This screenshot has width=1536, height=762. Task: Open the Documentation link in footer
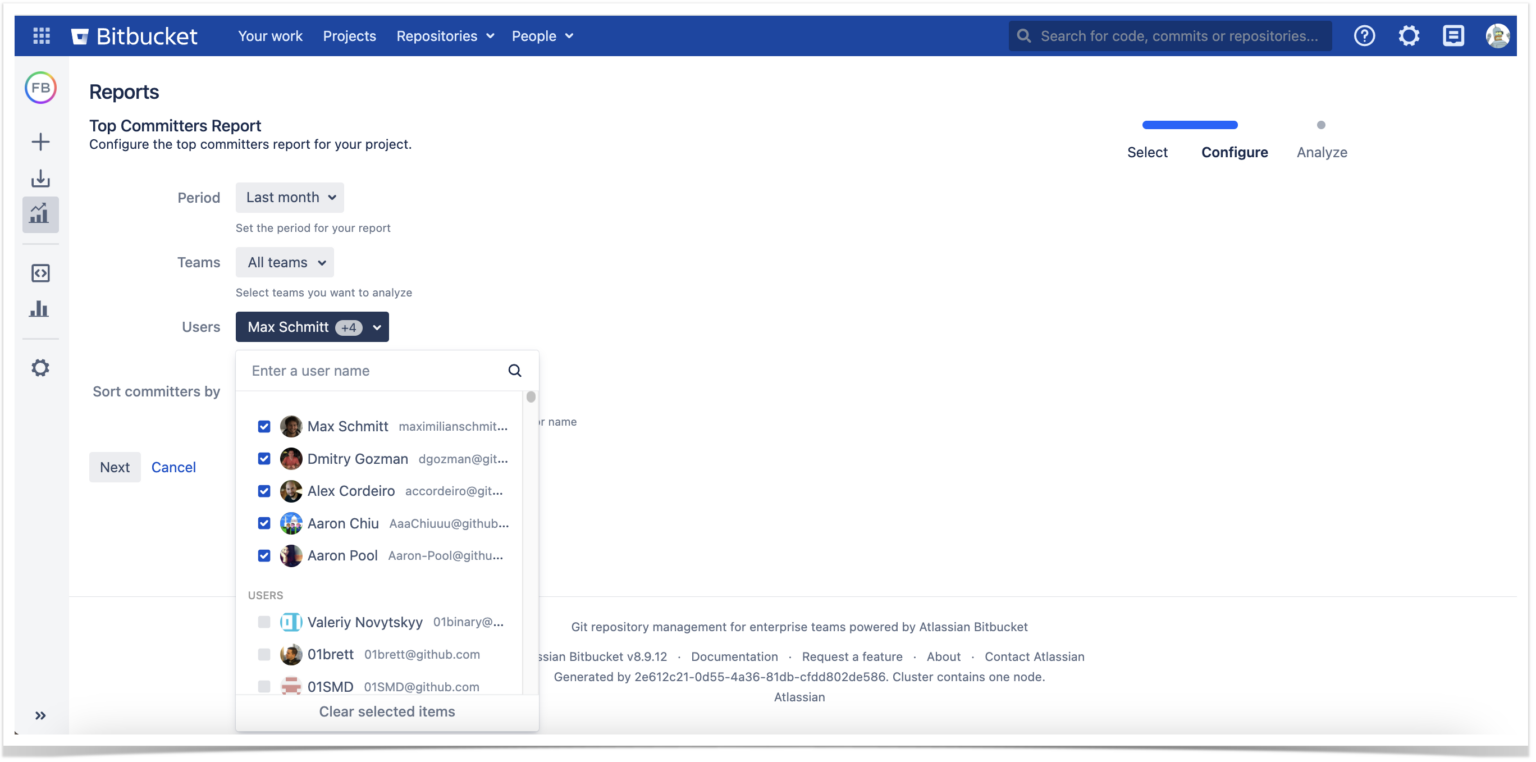pyautogui.click(x=735, y=657)
